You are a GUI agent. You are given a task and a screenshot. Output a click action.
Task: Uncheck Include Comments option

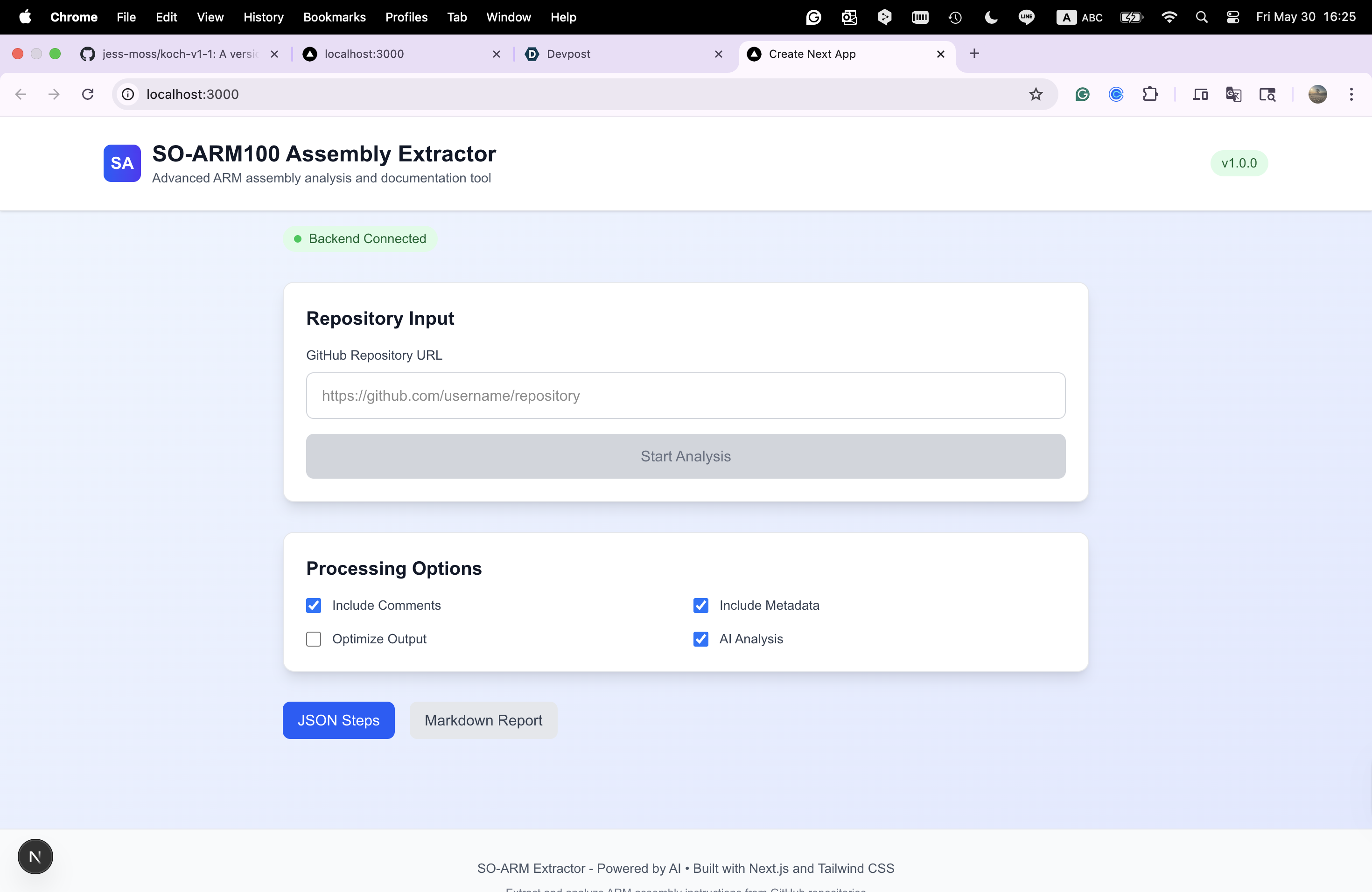pos(314,605)
